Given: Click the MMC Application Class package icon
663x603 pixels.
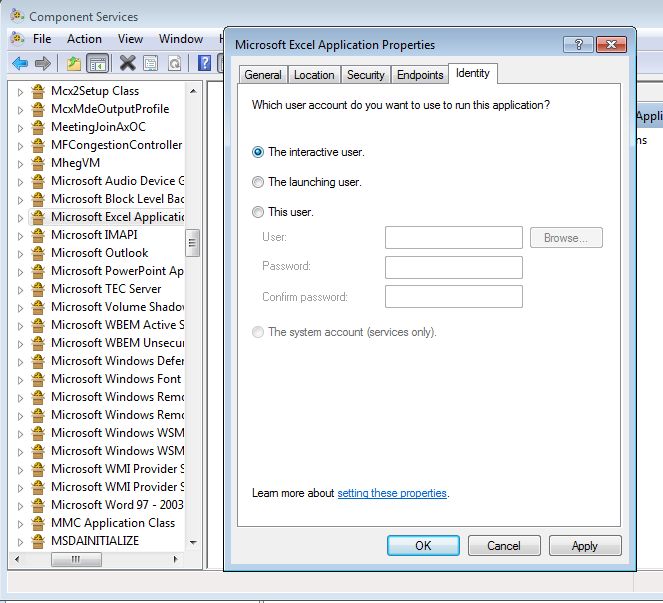Looking at the screenshot, I should (38, 523).
